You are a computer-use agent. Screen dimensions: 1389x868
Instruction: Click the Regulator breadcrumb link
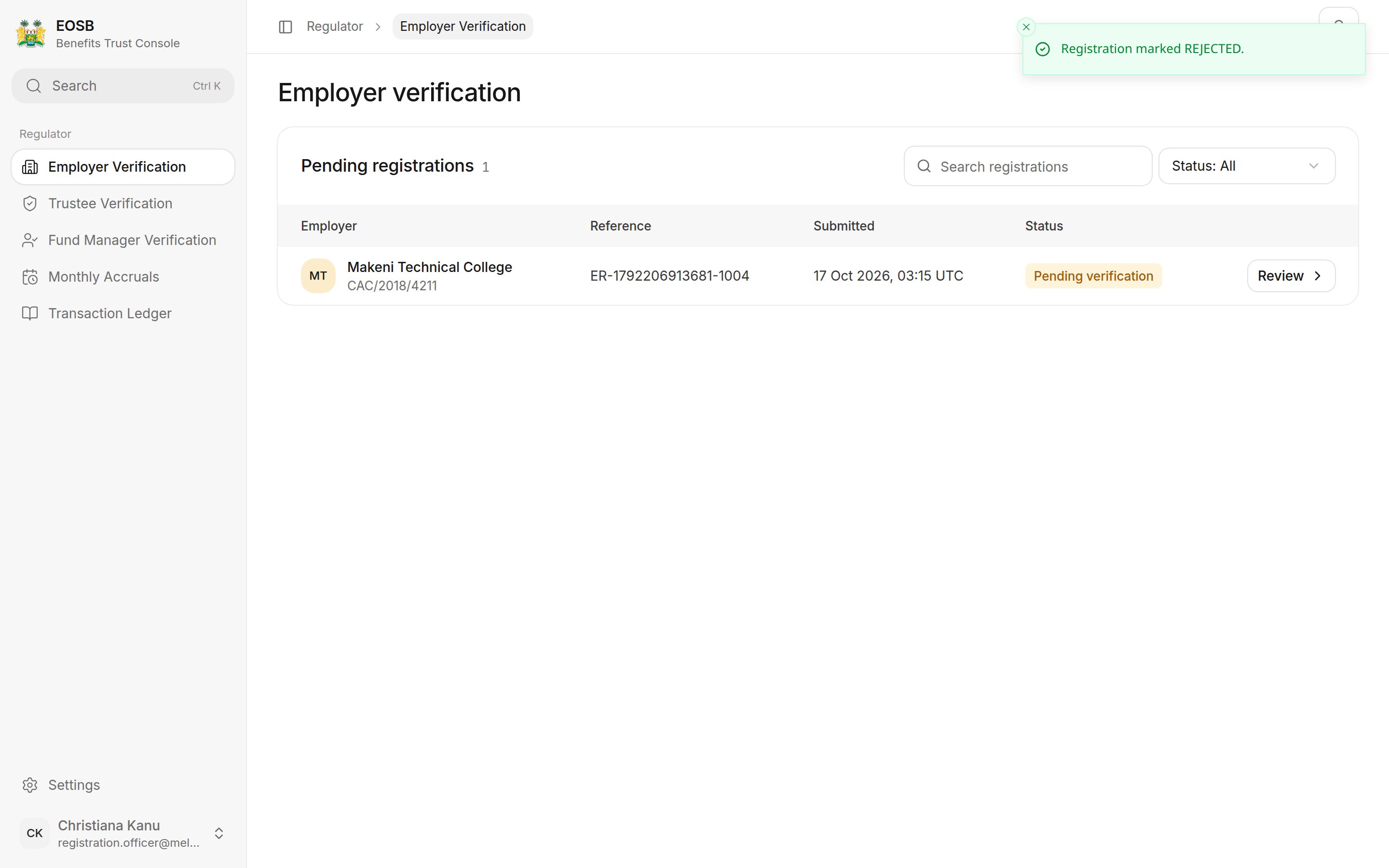click(x=335, y=27)
